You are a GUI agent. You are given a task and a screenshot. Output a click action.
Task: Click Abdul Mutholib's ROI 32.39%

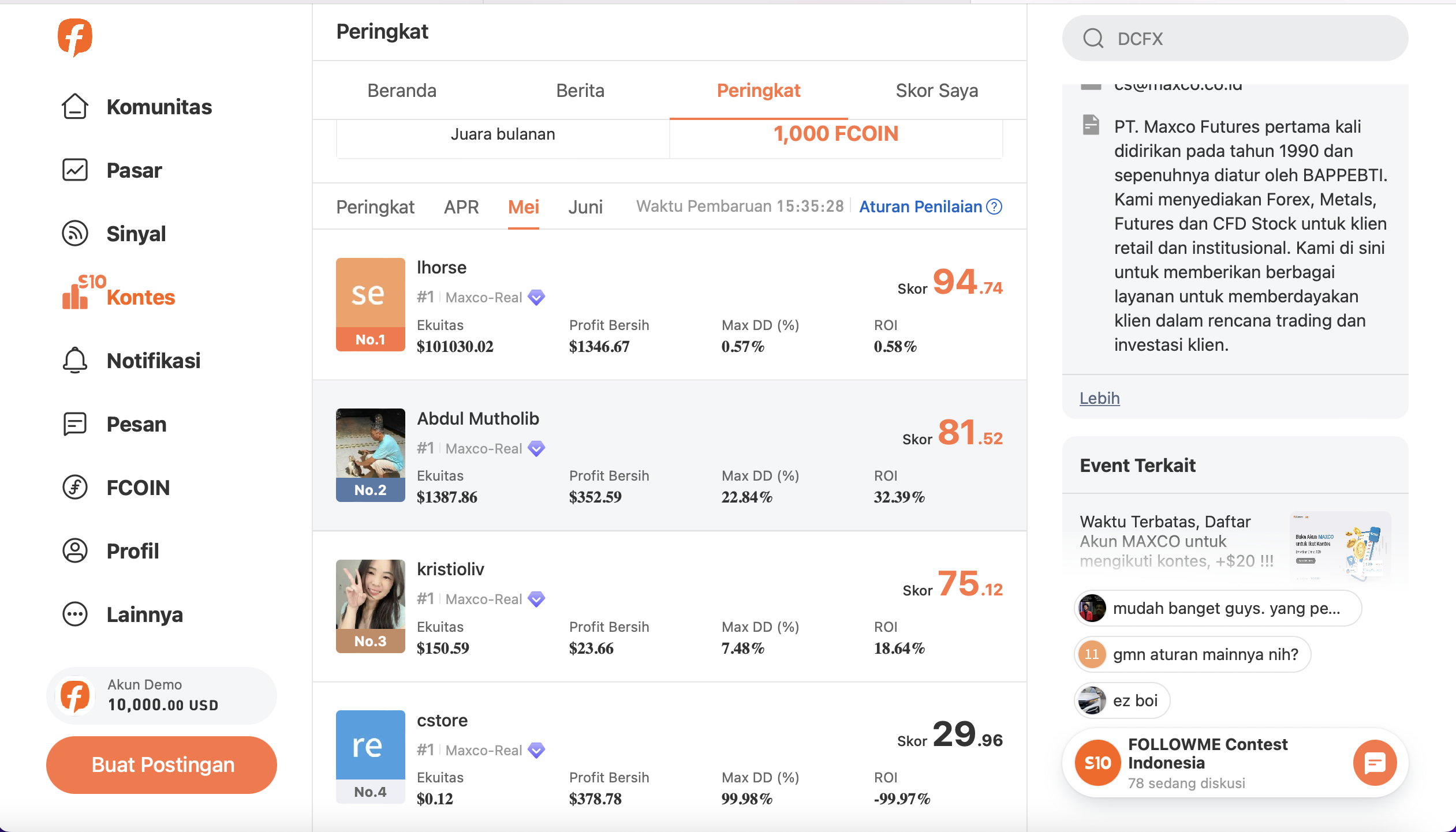[x=899, y=497]
